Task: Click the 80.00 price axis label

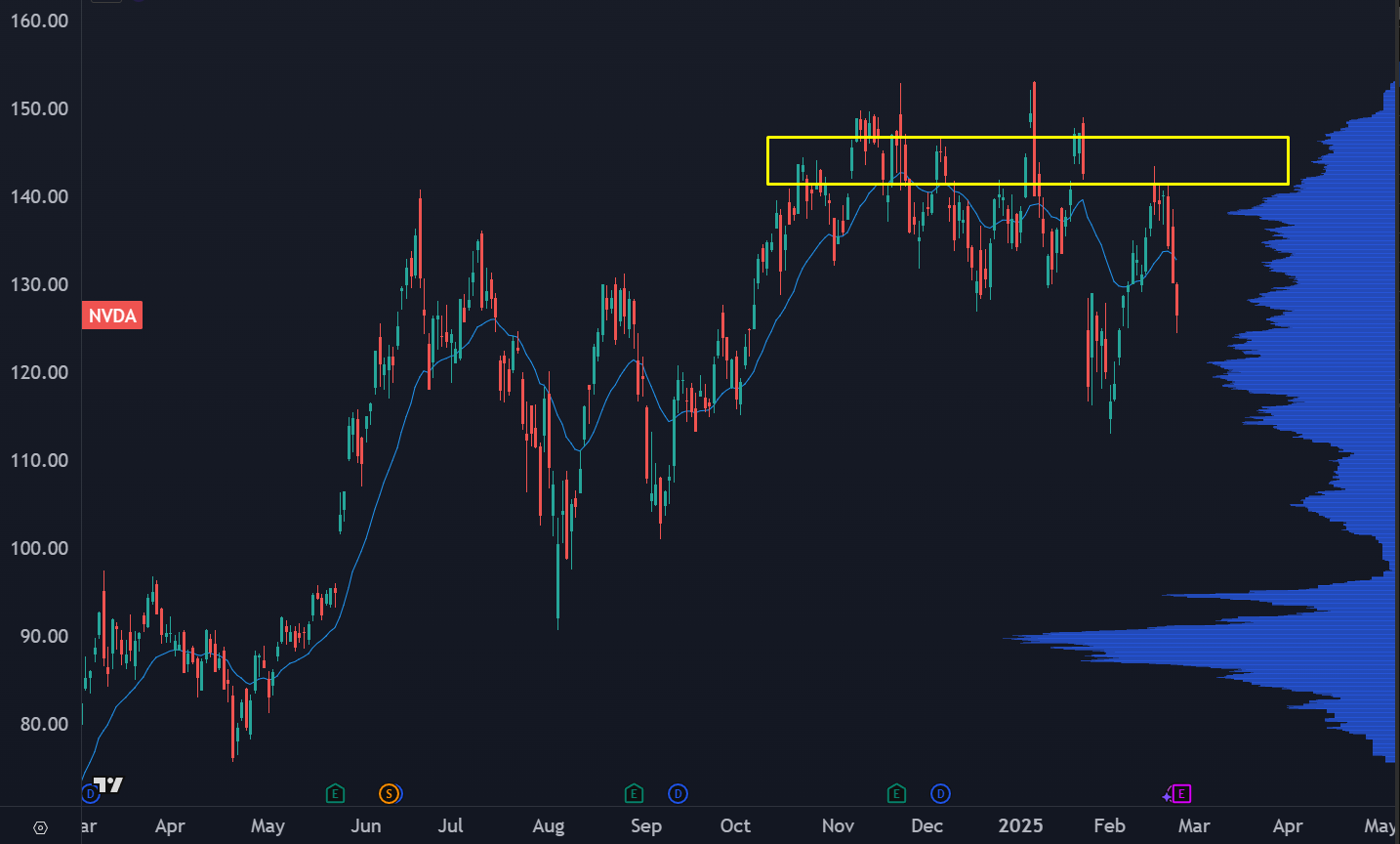Action: coord(45,724)
